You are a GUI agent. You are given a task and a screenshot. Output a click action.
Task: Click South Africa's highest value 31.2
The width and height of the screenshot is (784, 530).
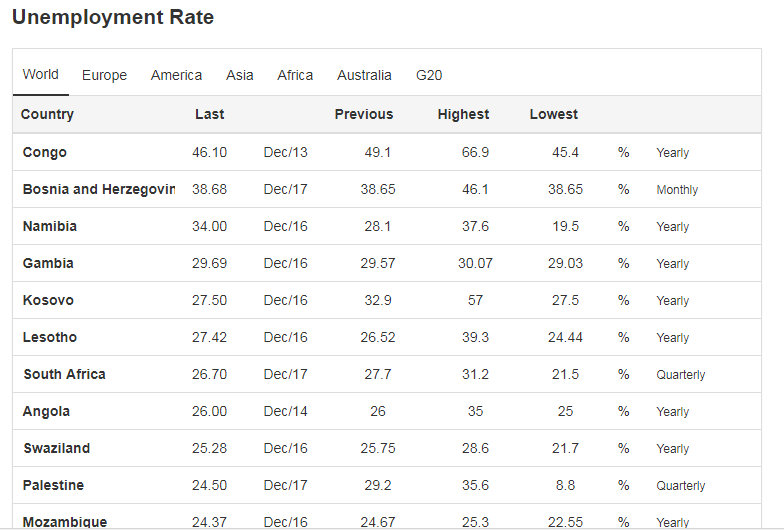(475, 374)
